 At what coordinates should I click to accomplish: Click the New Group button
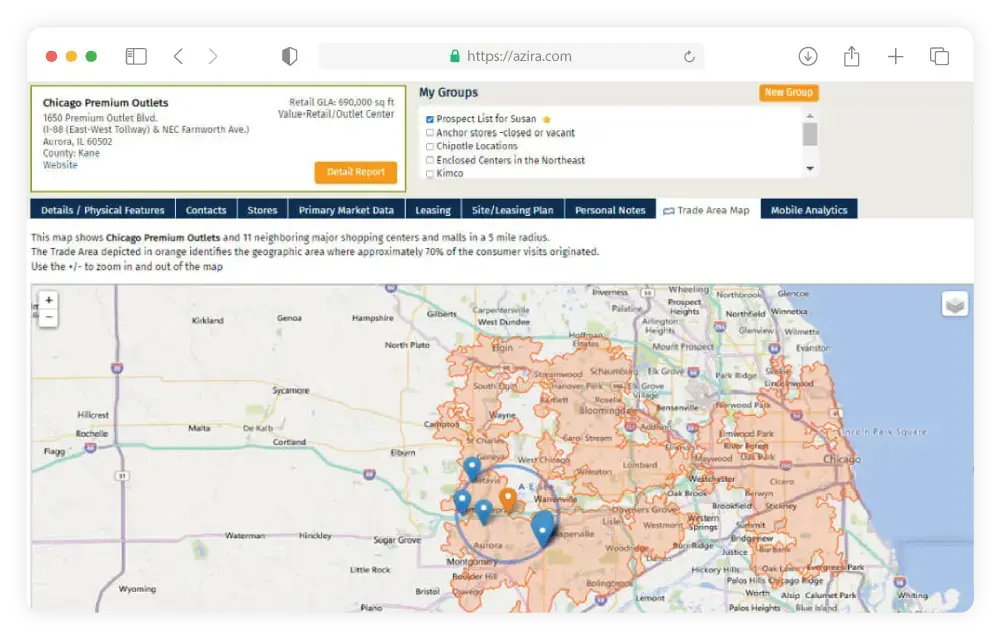coord(789,92)
